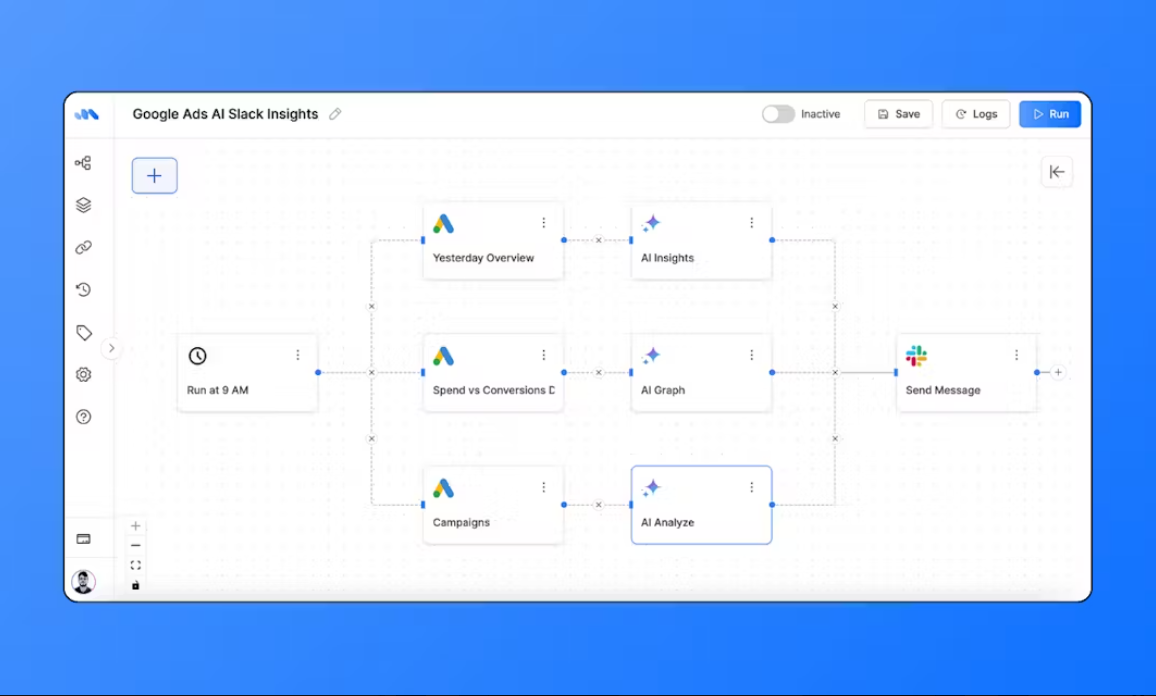Image resolution: width=1156 pixels, height=696 pixels.
Task: Select the Campaigns node label
Action: [x=462, y=523]
